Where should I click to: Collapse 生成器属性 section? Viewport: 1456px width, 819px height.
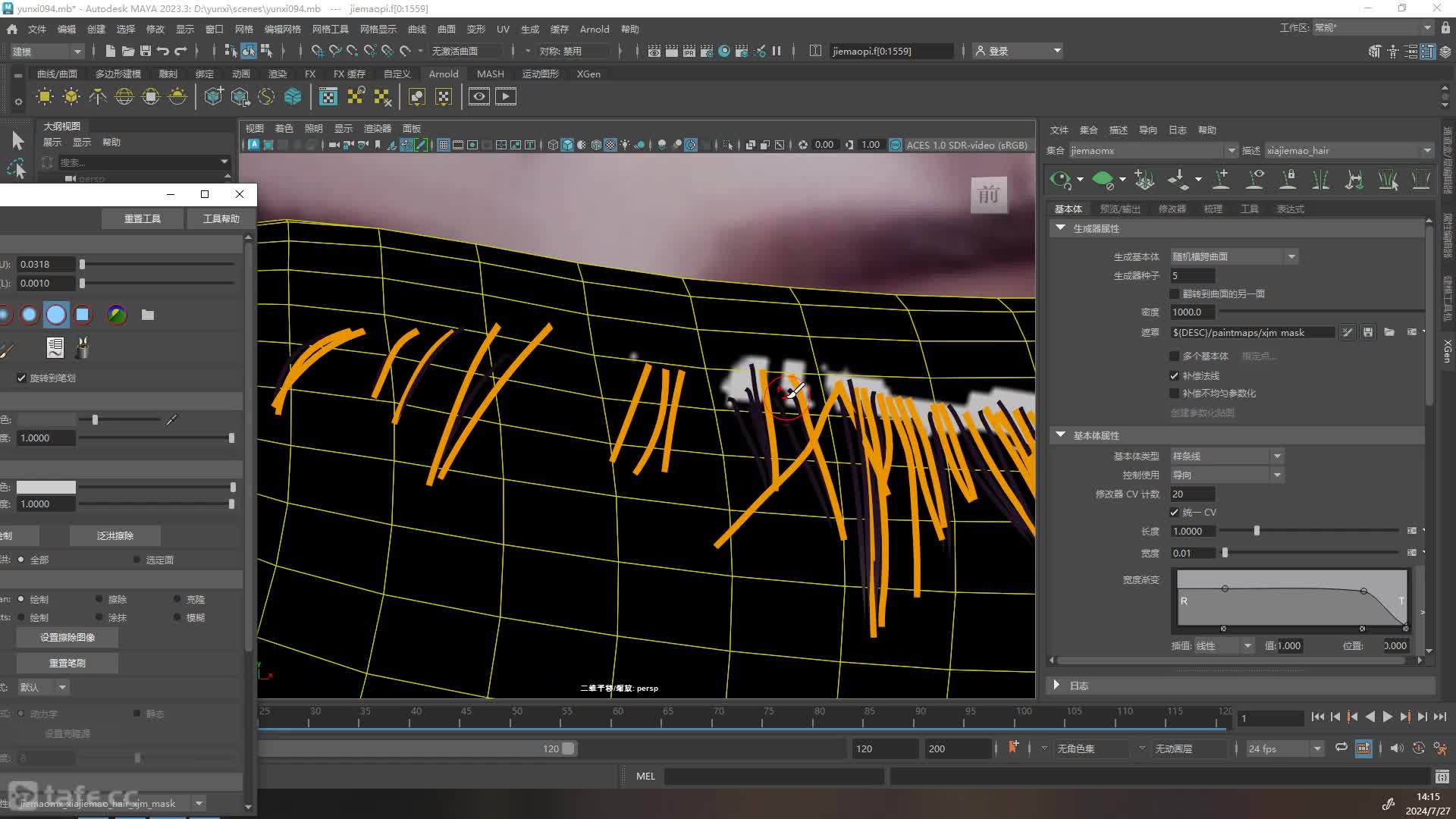coord(1060,227)
